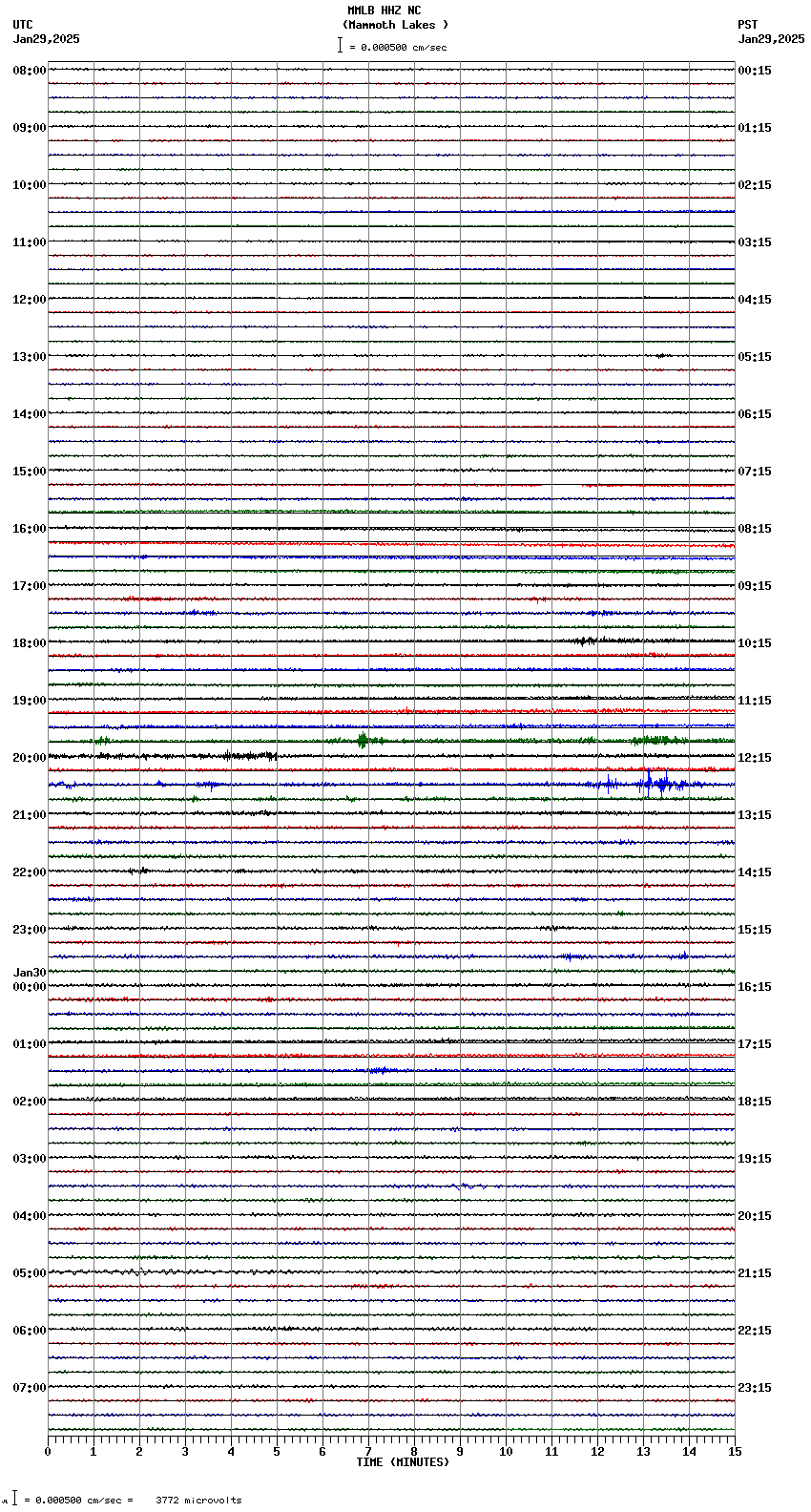The width and height of the screenshot is (811, 1512).
Task: Click the minute tick label '7' on the axis
Action: tap(368, 1452)
